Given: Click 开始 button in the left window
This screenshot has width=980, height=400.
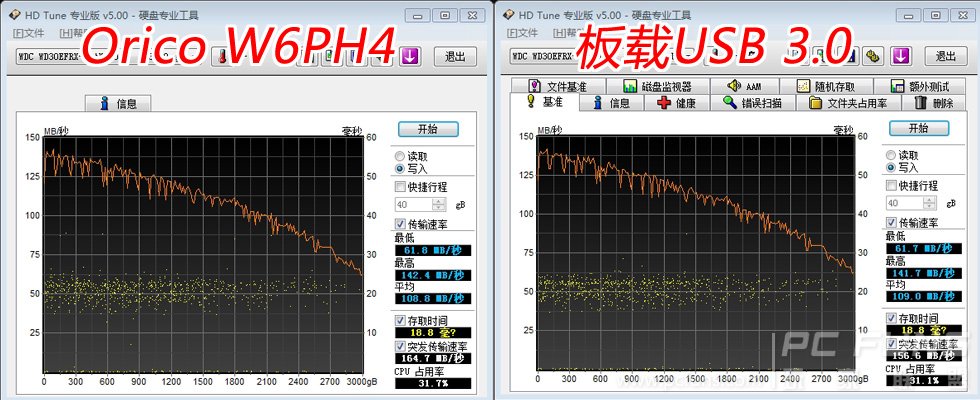Looking at the screenshot, I should pyautogui.click(x=428, y=129).
